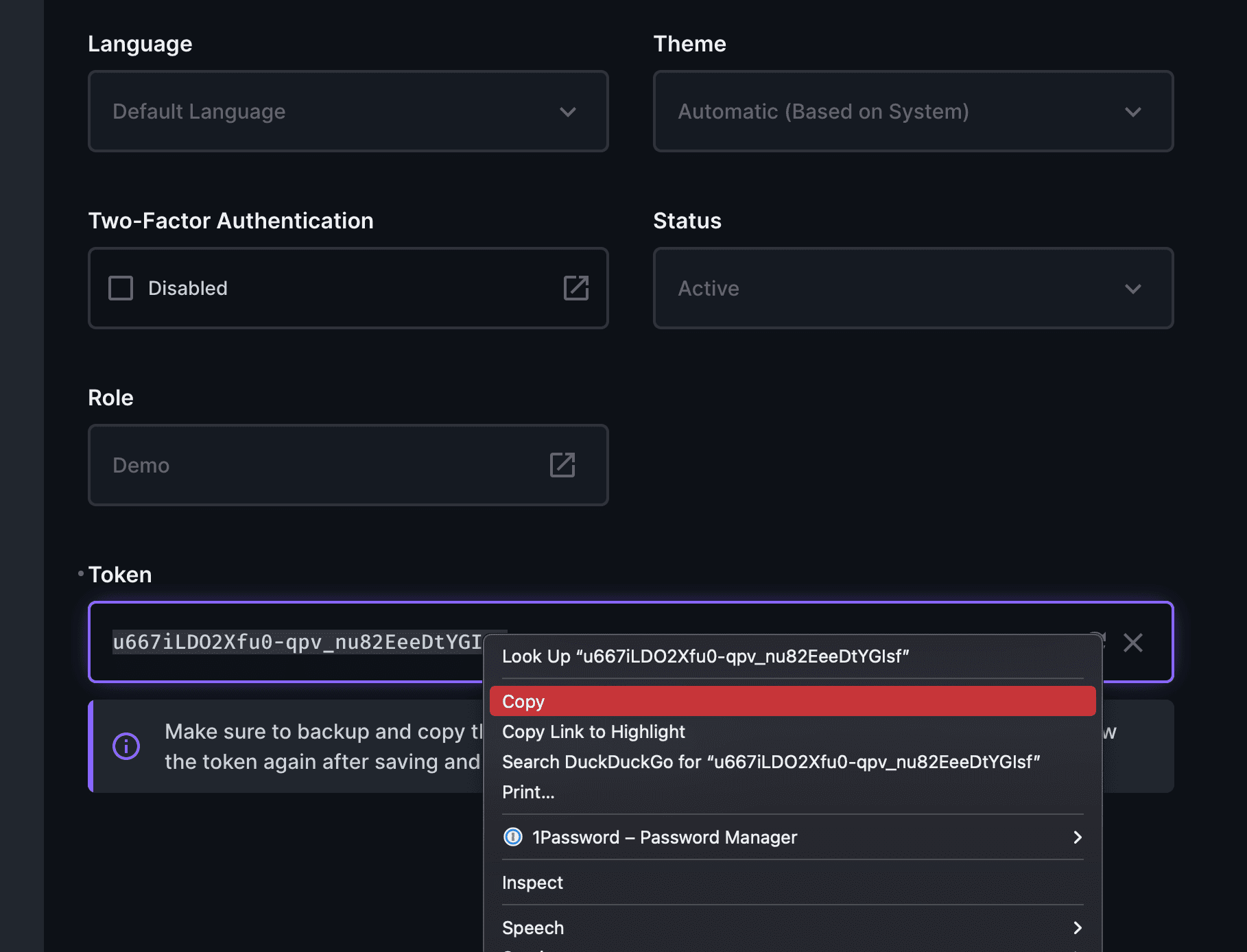The height and width of the screenshot is (952, 1247).
Task: Click the Two-Factor Authentication open-link icon
Action: [x=575, y=288]
